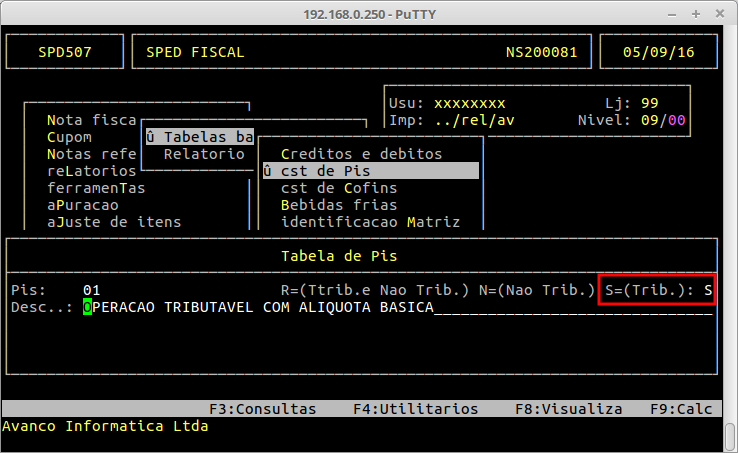Screen dimensions: 738x453
Task: Select 'cst de Cofins' in the submenu
Action: [x=339, y=188]
